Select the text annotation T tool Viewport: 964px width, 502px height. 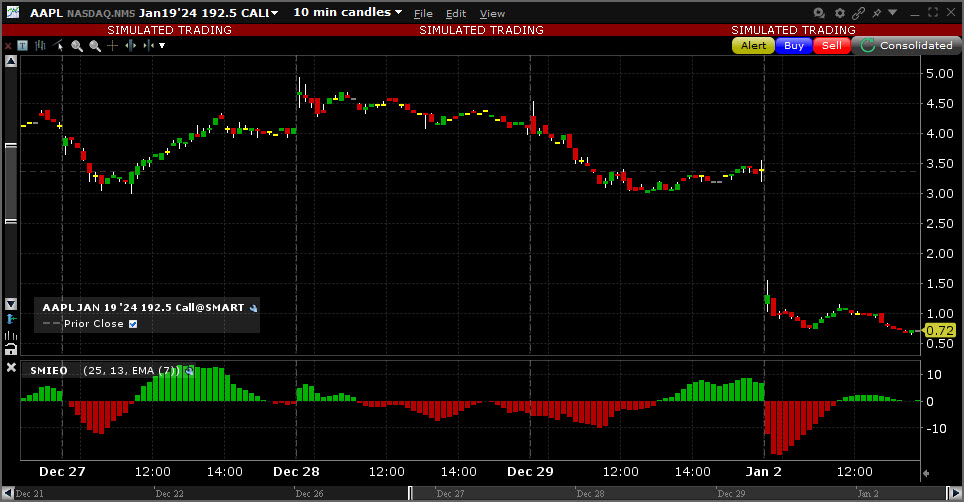tap(23, 45)
